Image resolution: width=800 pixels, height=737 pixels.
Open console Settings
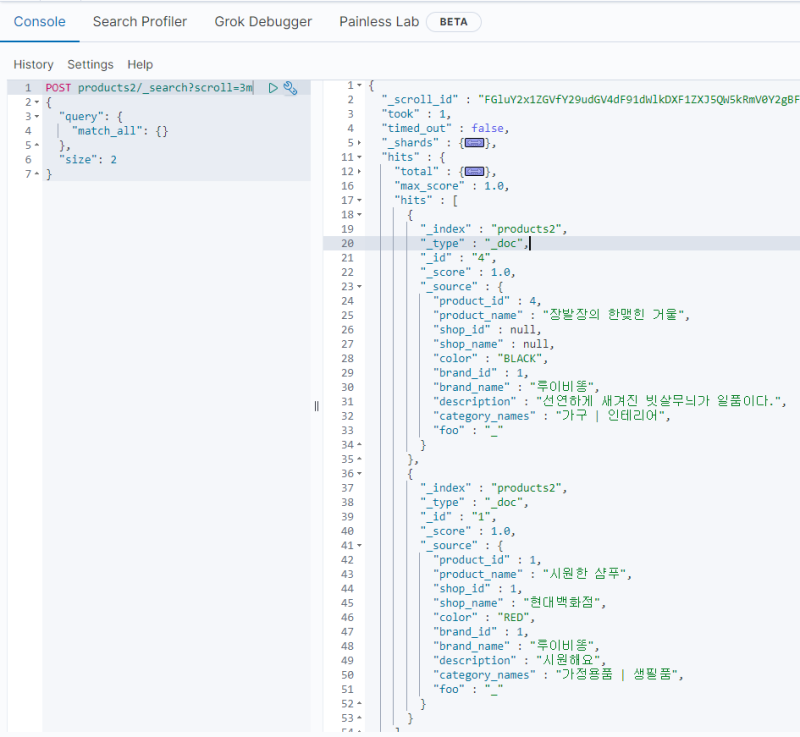click(x=90, y=64)
